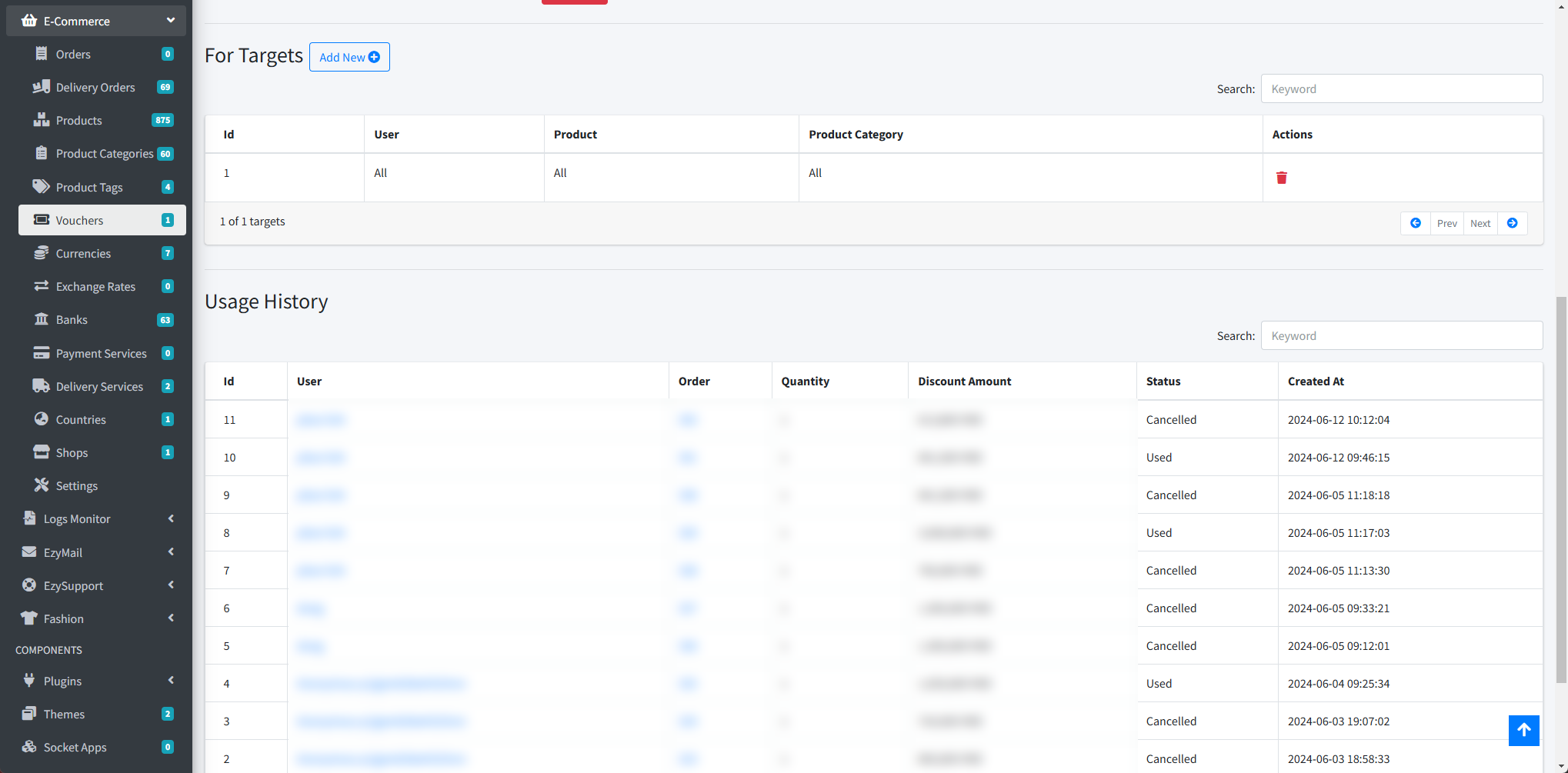The width and height of the screenshot is (1568, 773).
Task: Click the Prev pagination button
Action: 1446,223
